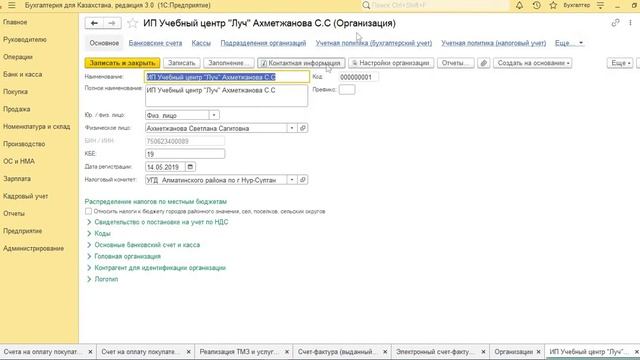Open ОС и НМА section
This screenshot has height=360, width=640.
pos(19,161)
